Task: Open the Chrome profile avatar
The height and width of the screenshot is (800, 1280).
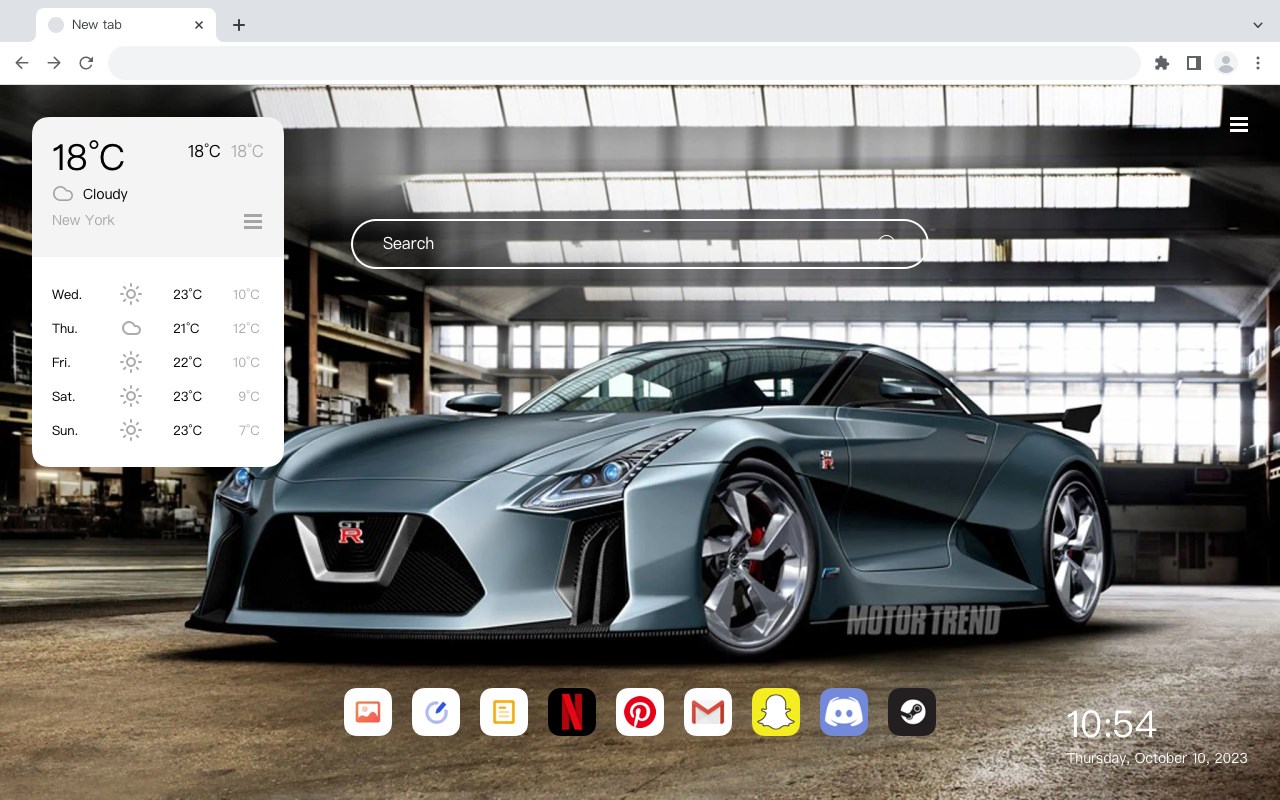Action: pos(1226,63)
